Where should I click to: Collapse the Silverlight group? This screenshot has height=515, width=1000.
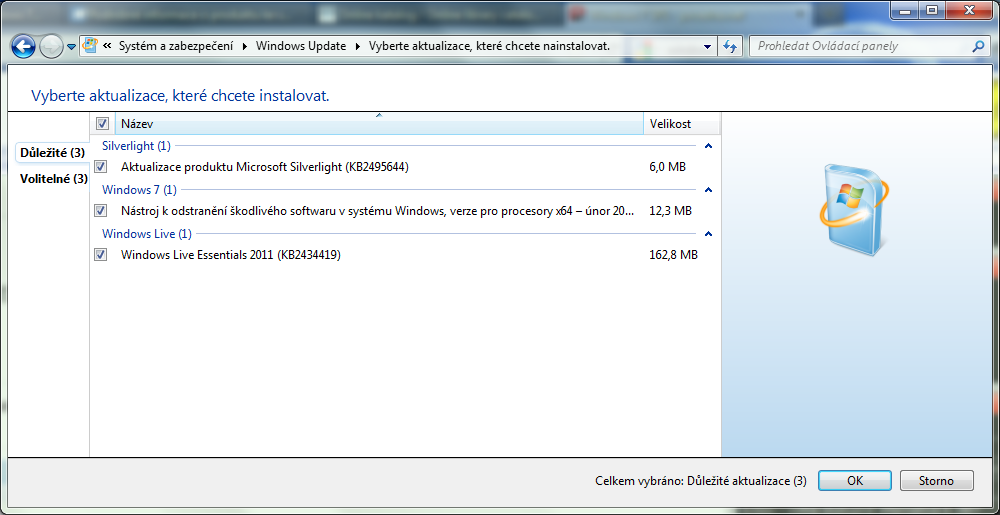[x=708, y=146]
